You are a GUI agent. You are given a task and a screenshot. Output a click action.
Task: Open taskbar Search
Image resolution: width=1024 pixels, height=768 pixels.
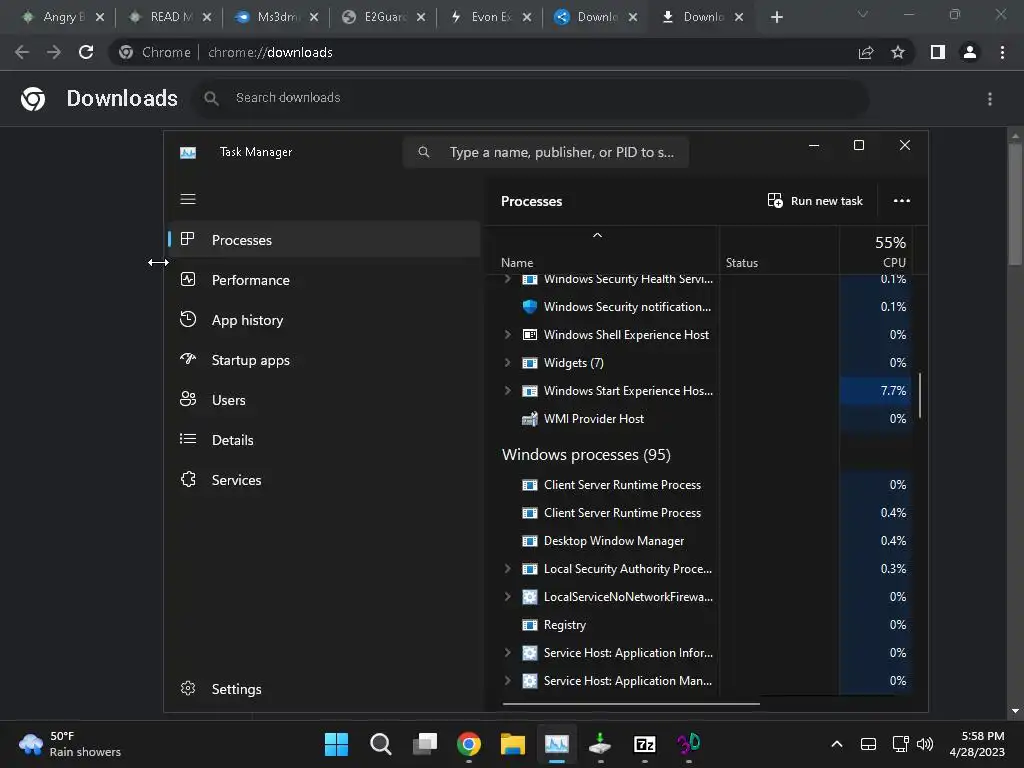[381, 744]
